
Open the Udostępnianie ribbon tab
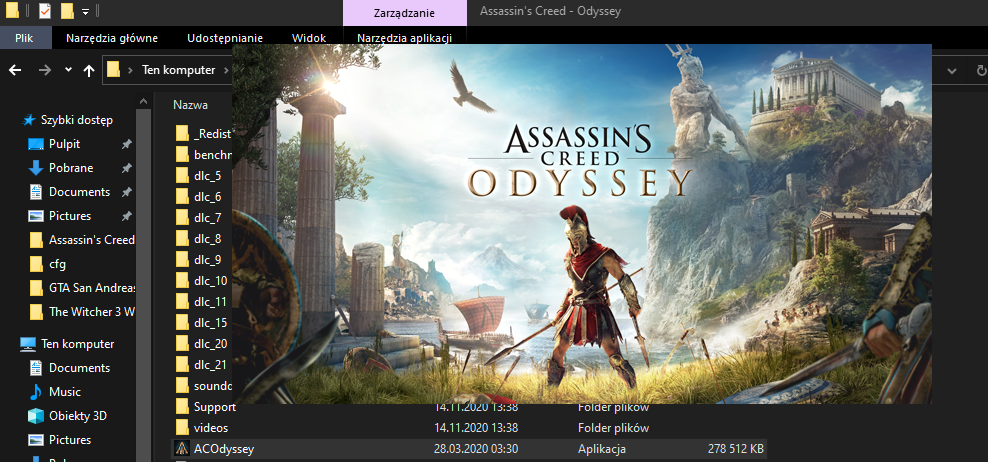(x=225, y=38)
